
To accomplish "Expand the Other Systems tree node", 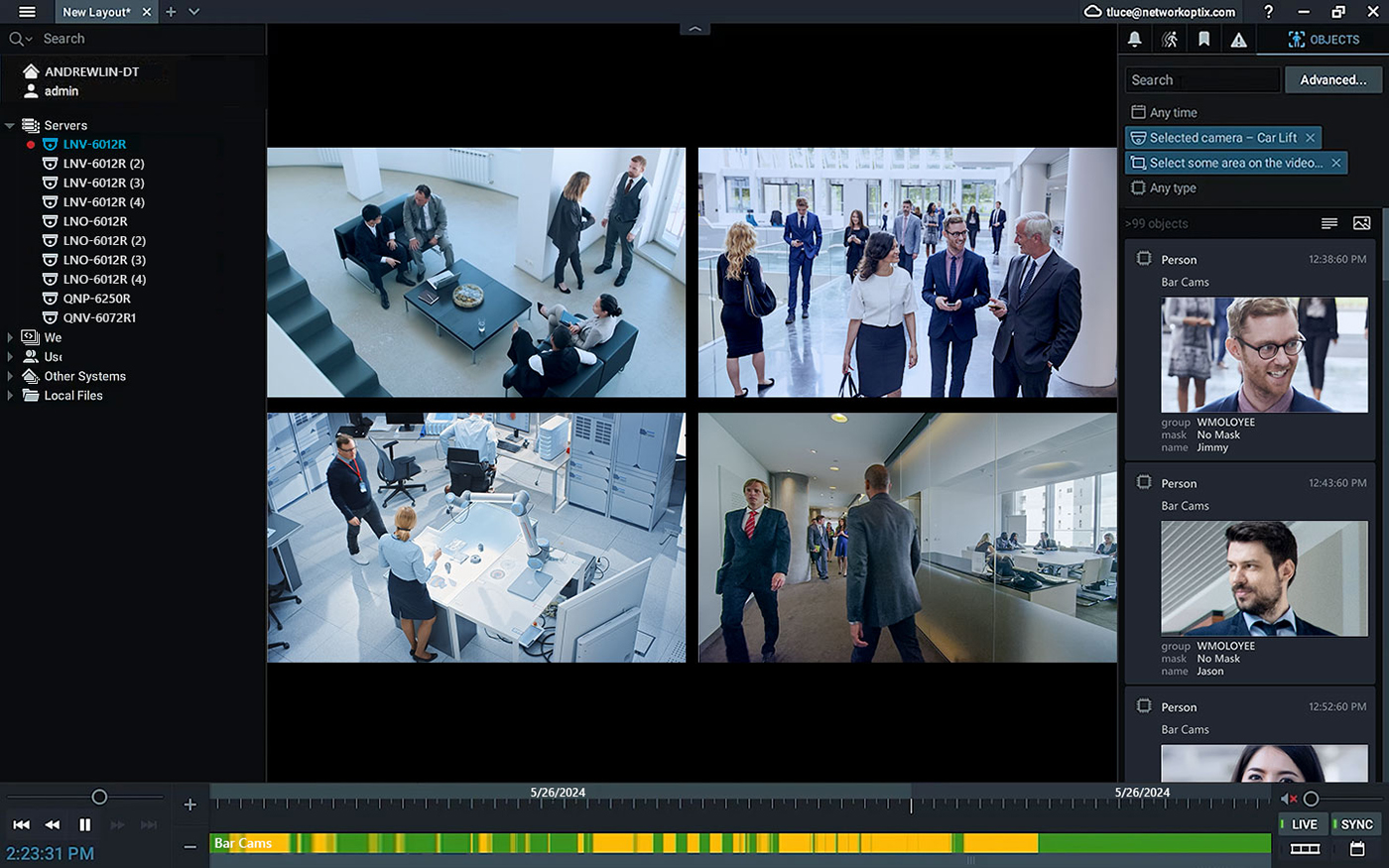I will point(10,377).
